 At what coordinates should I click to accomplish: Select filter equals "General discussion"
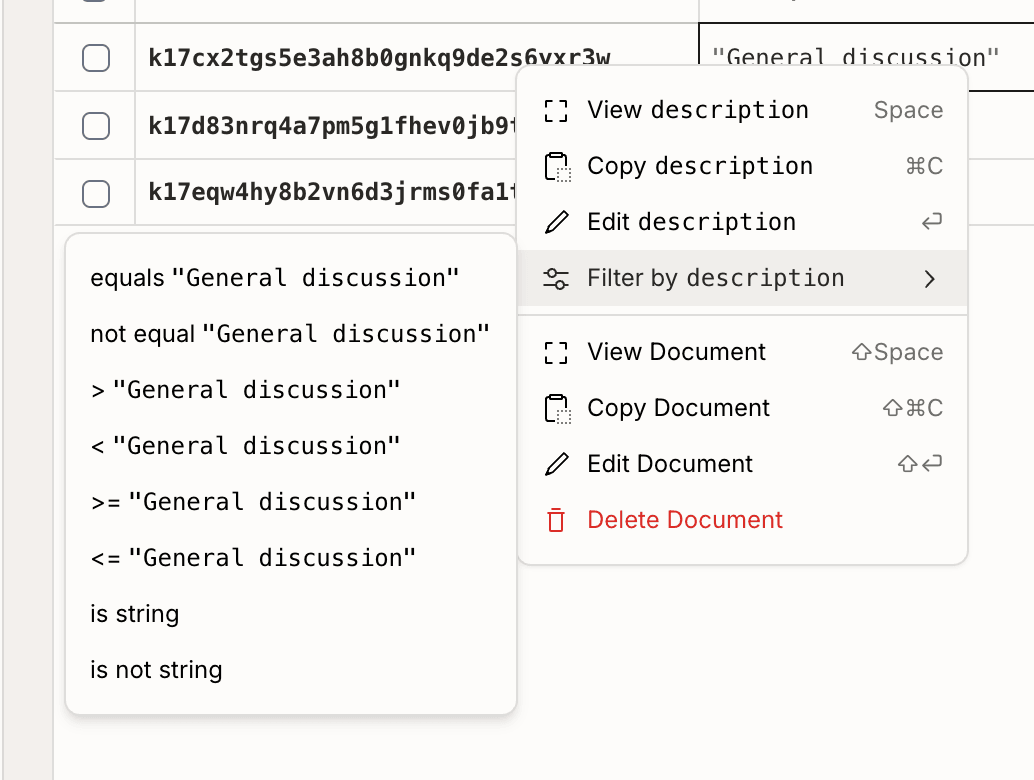coord(291,278)
